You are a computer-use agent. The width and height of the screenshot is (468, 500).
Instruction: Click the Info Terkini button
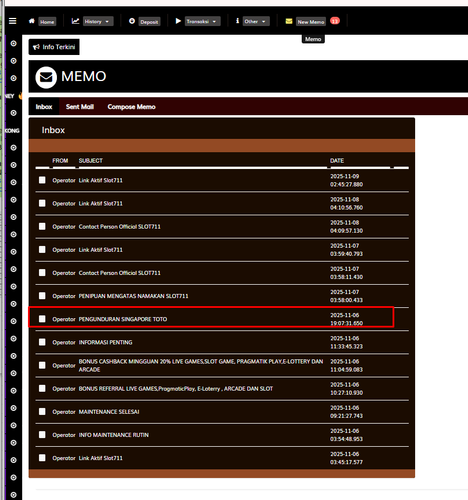(54, 47)
